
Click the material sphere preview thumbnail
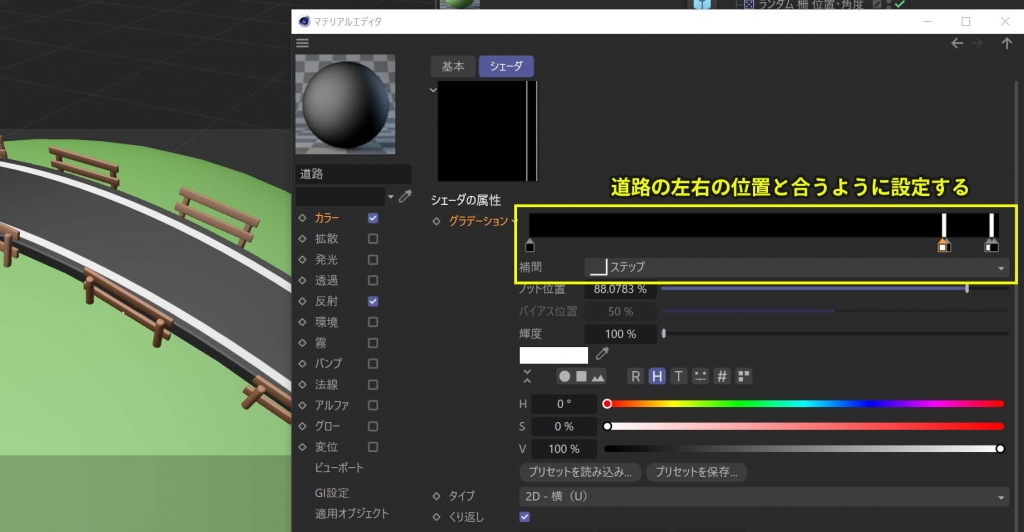[345, 104]
